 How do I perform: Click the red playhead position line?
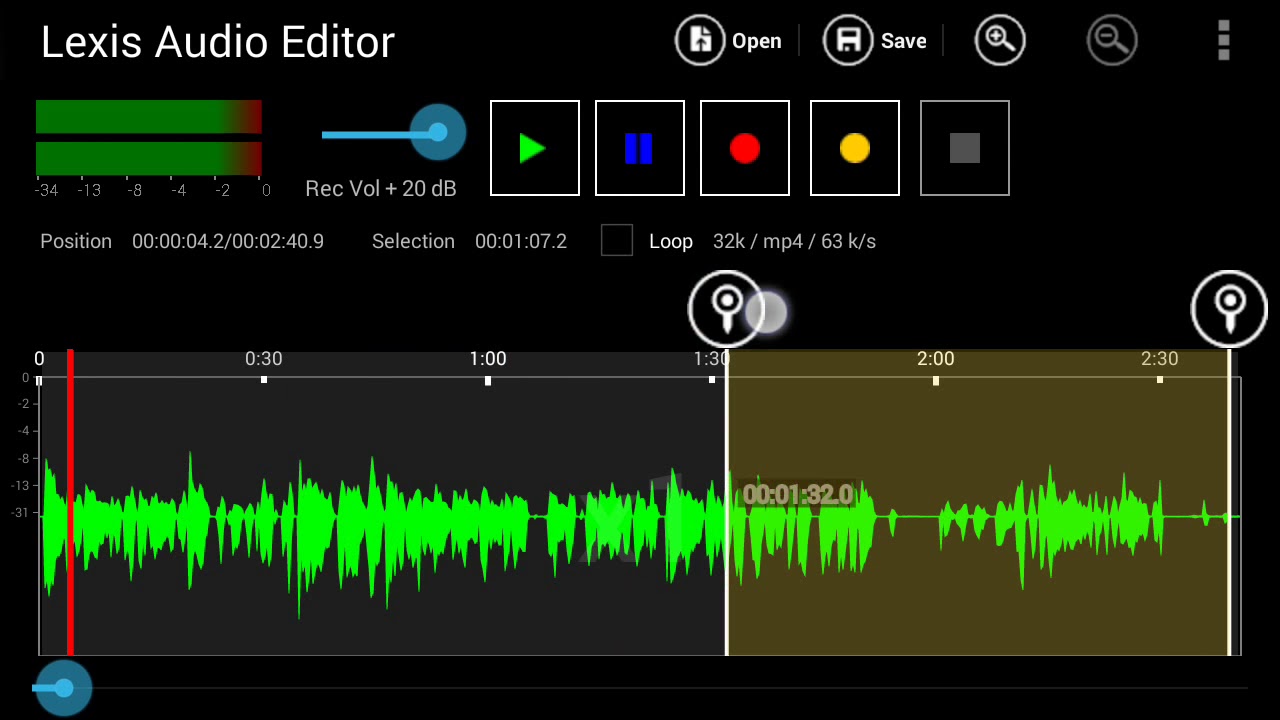(70, 502)
